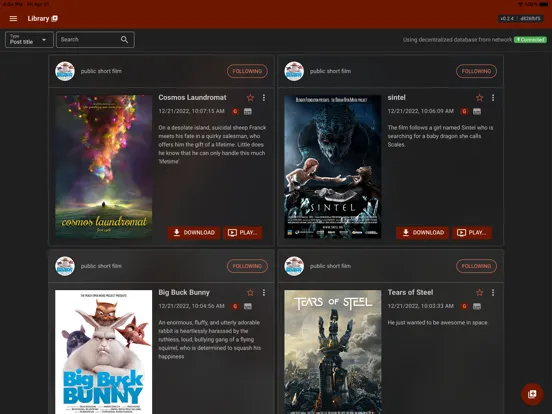Viewport: 552px width, 414px height.
Task: Play the Cosmos Laundromat film
Action: point(243,233)
